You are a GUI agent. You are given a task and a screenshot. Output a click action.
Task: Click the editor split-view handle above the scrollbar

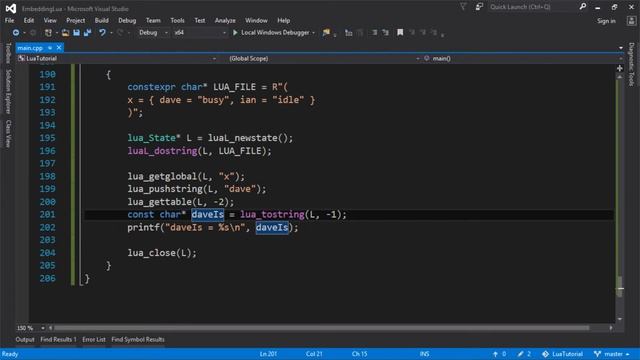pos(620,69)
